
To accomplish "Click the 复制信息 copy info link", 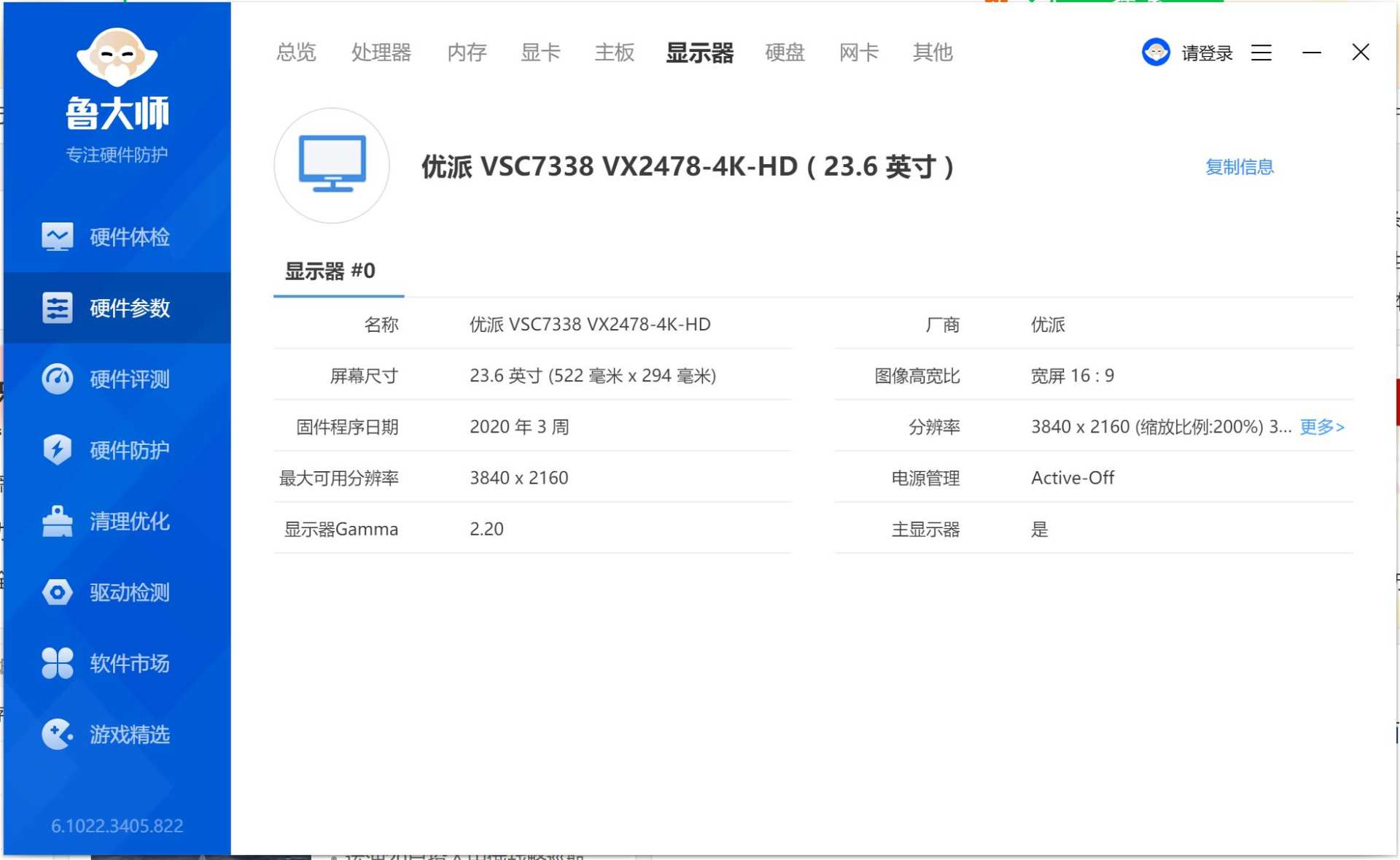I will tap(1239, 166).
